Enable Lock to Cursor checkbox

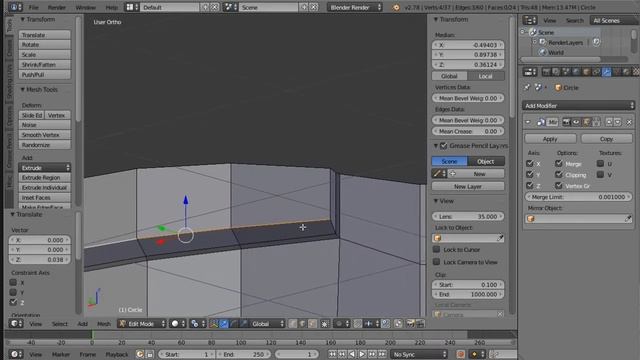(x=436, y=249)
